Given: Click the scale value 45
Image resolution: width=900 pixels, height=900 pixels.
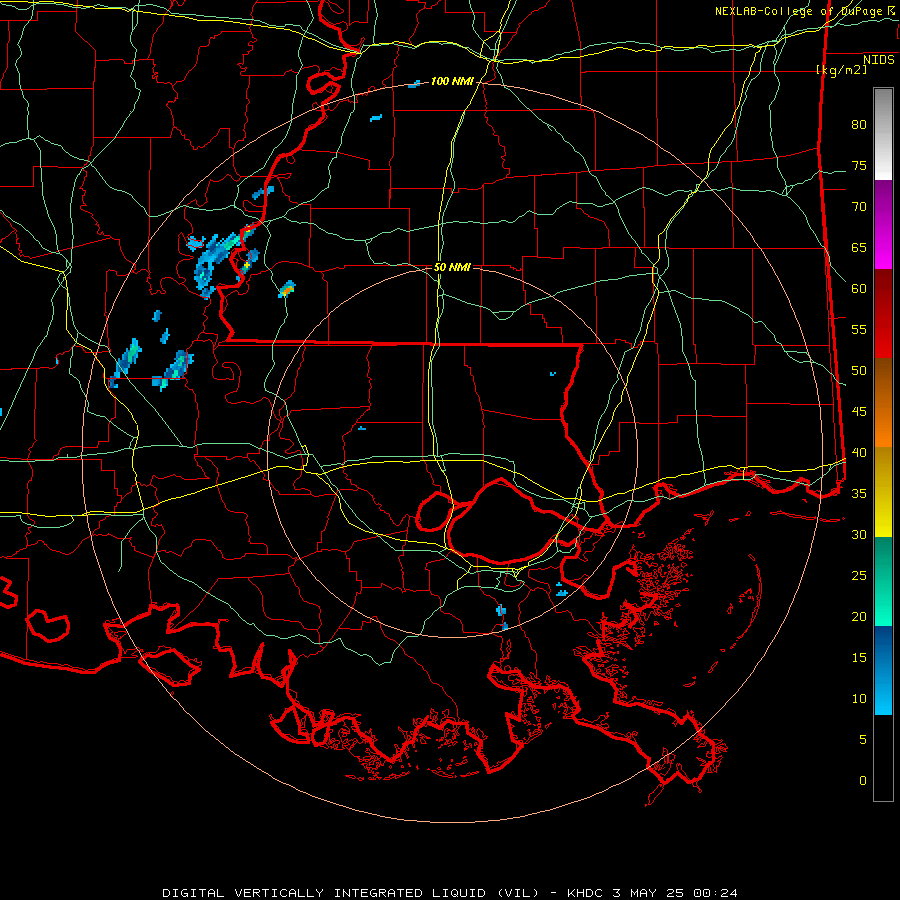Looking at the screenshot, I should pyautogui.click(x=859, y=412).
